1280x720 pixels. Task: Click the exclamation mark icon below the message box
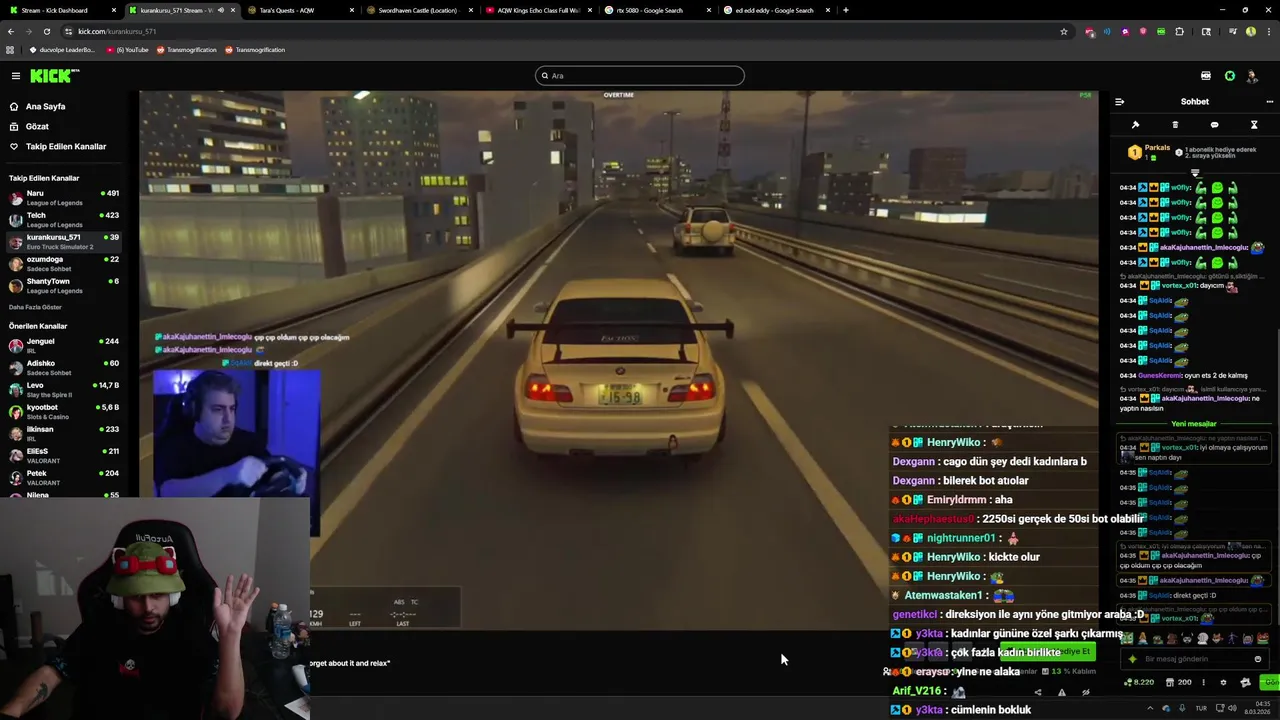[1203, 682]
